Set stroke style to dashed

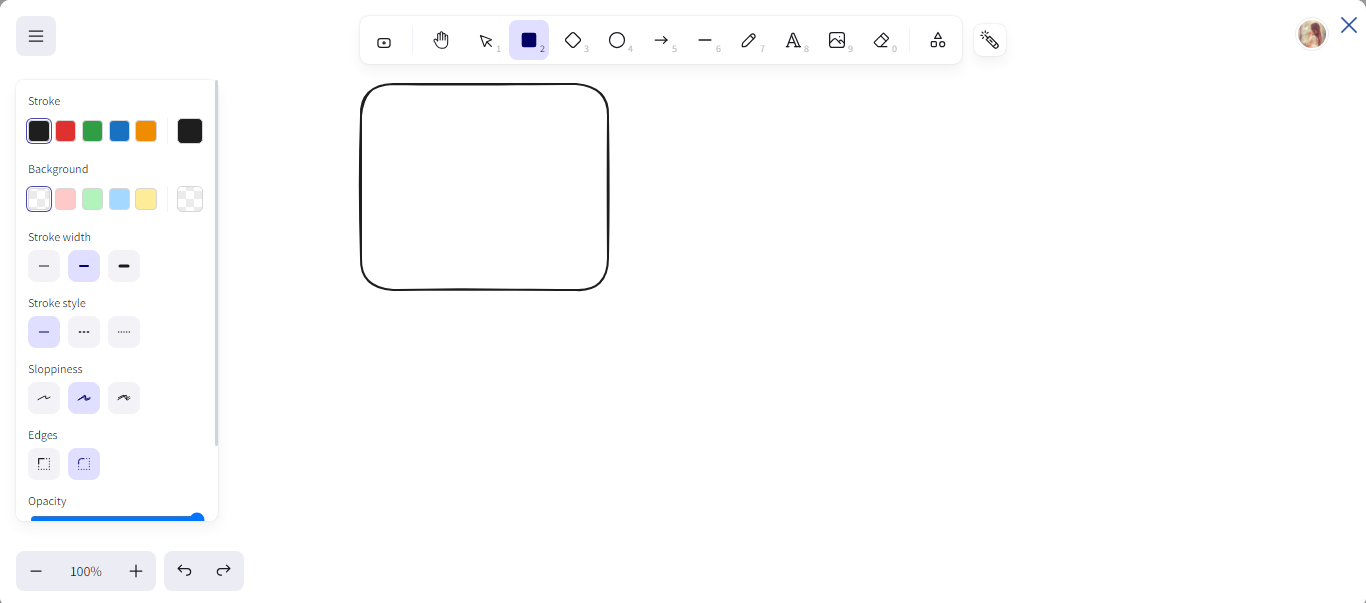[x=84, y=332]
